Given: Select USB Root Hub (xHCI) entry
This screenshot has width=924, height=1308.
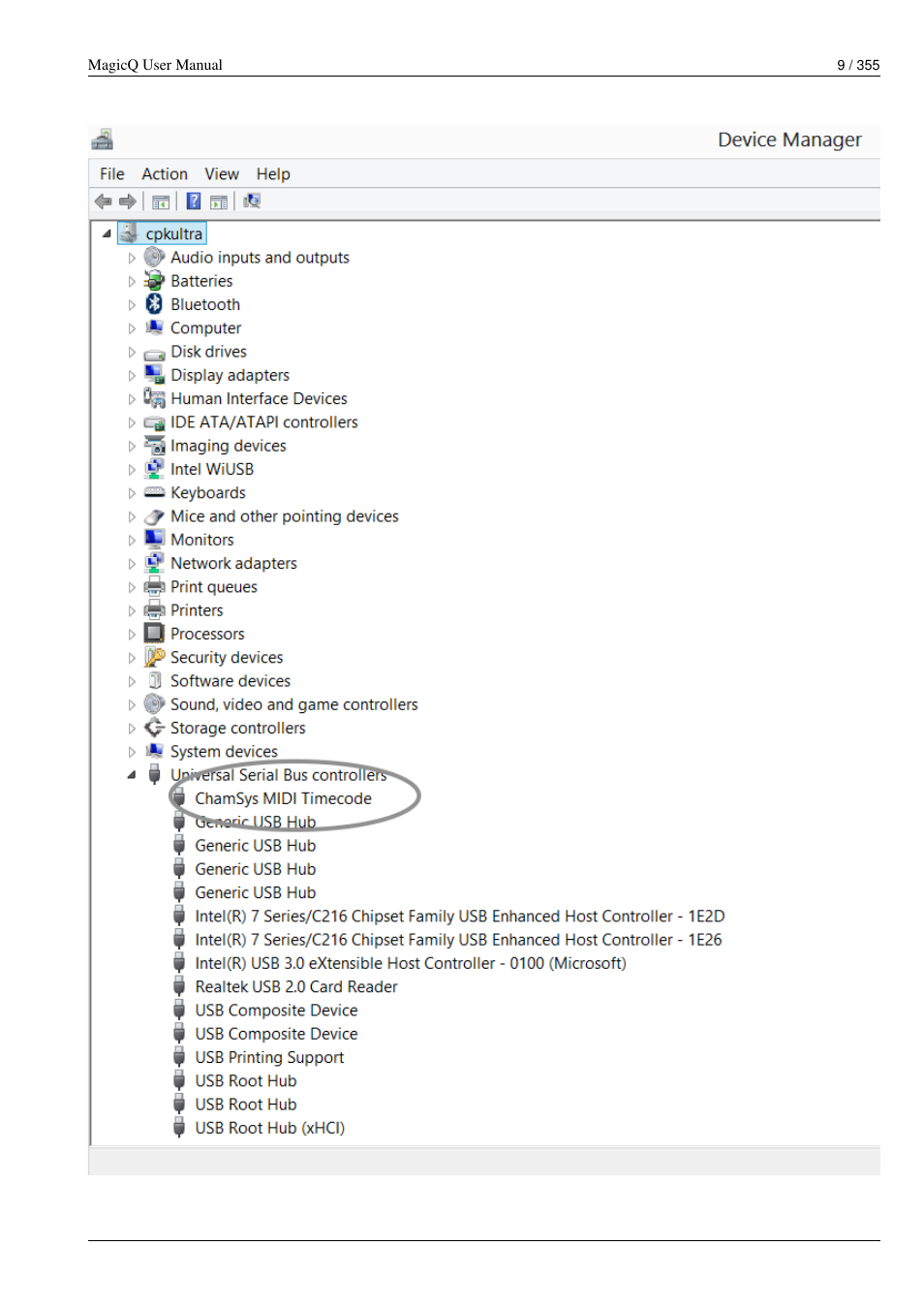Looking at the screenshot, I should click(x=270, y=1128).
